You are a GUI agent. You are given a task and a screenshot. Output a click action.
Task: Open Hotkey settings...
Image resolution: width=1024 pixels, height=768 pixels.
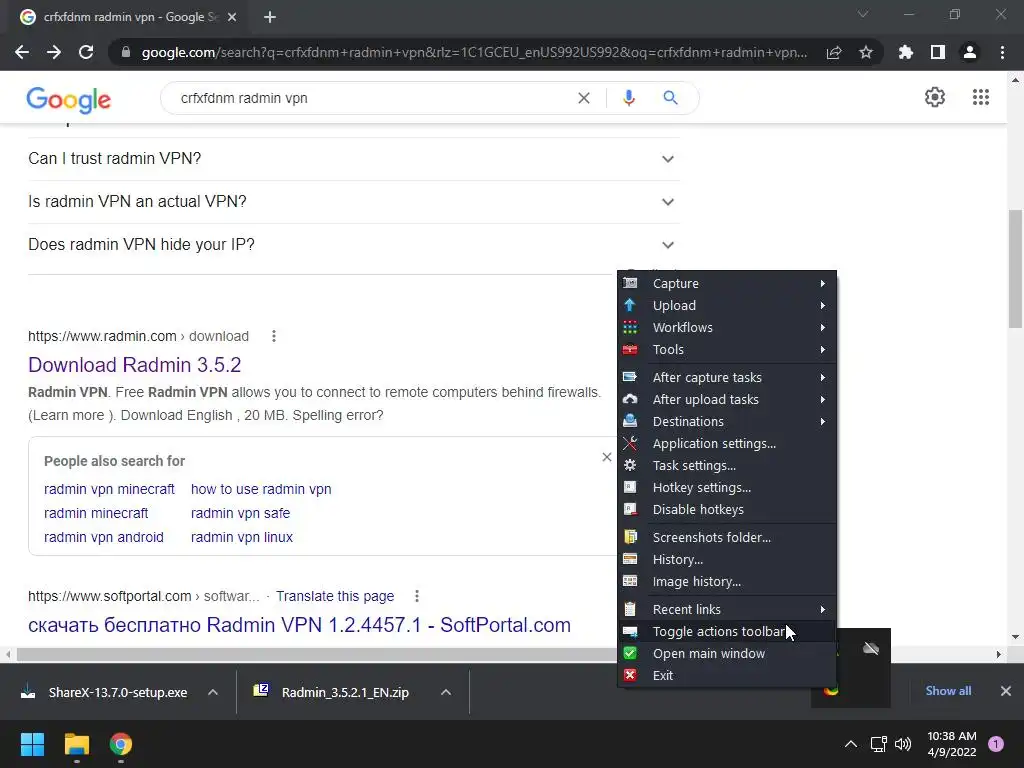(x=726, y=488)
